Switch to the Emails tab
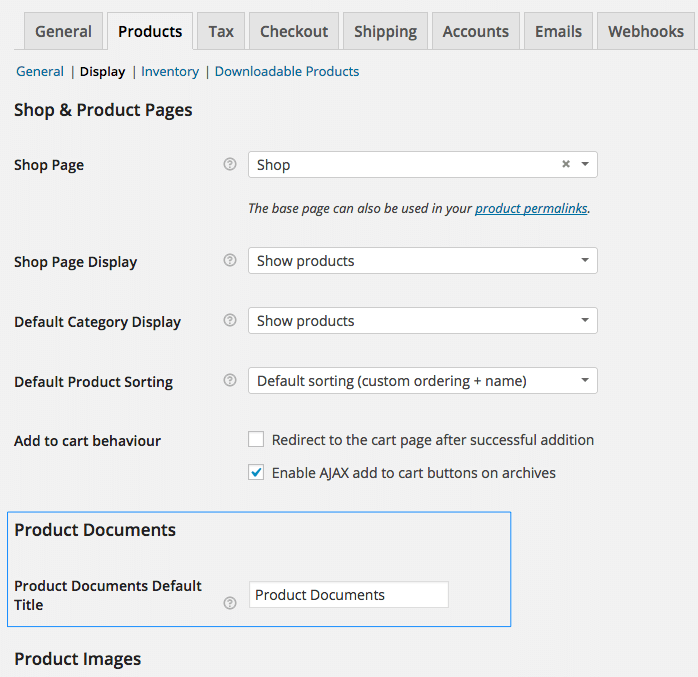 click(x=558, y=32)
